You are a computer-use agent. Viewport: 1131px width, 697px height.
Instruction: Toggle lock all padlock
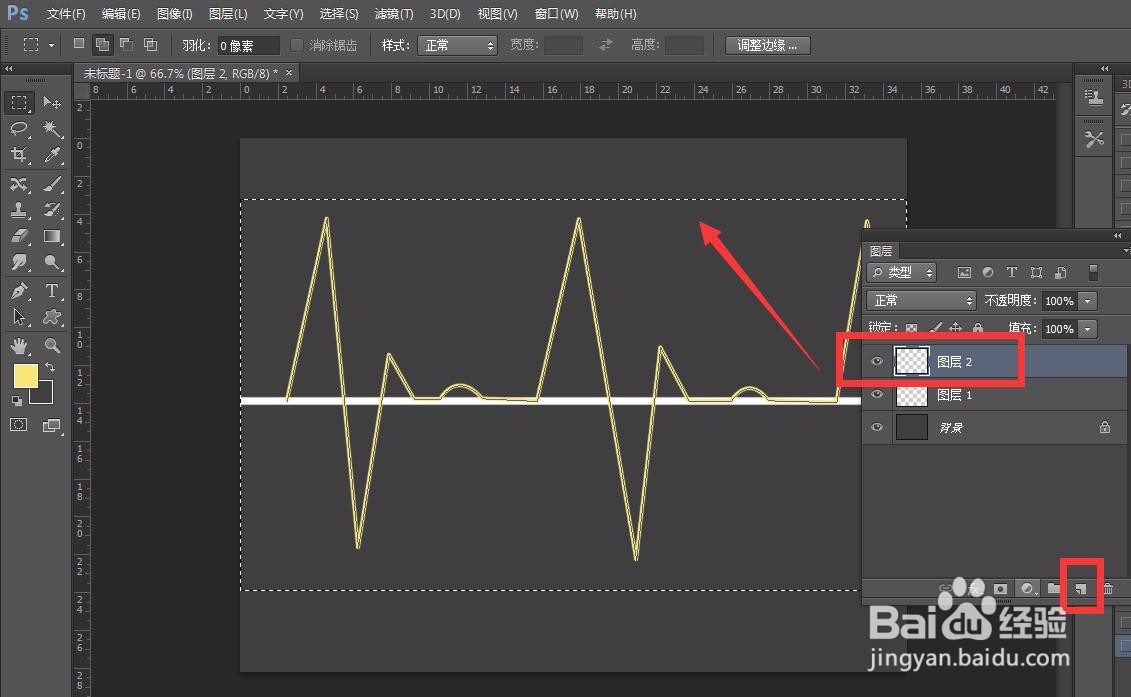pyautogui.click(x=977, y=328)
